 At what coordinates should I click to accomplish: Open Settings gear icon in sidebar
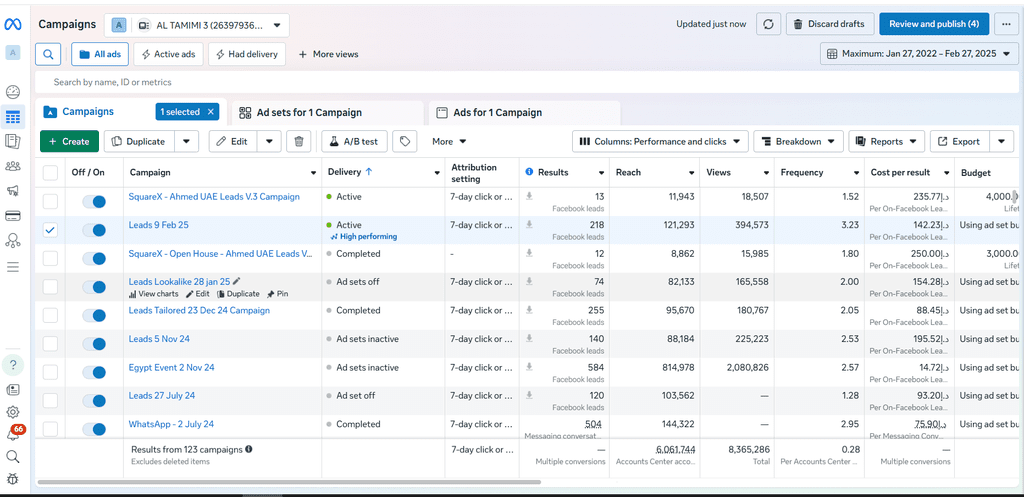pyautogui.click(x=13, y=412)
